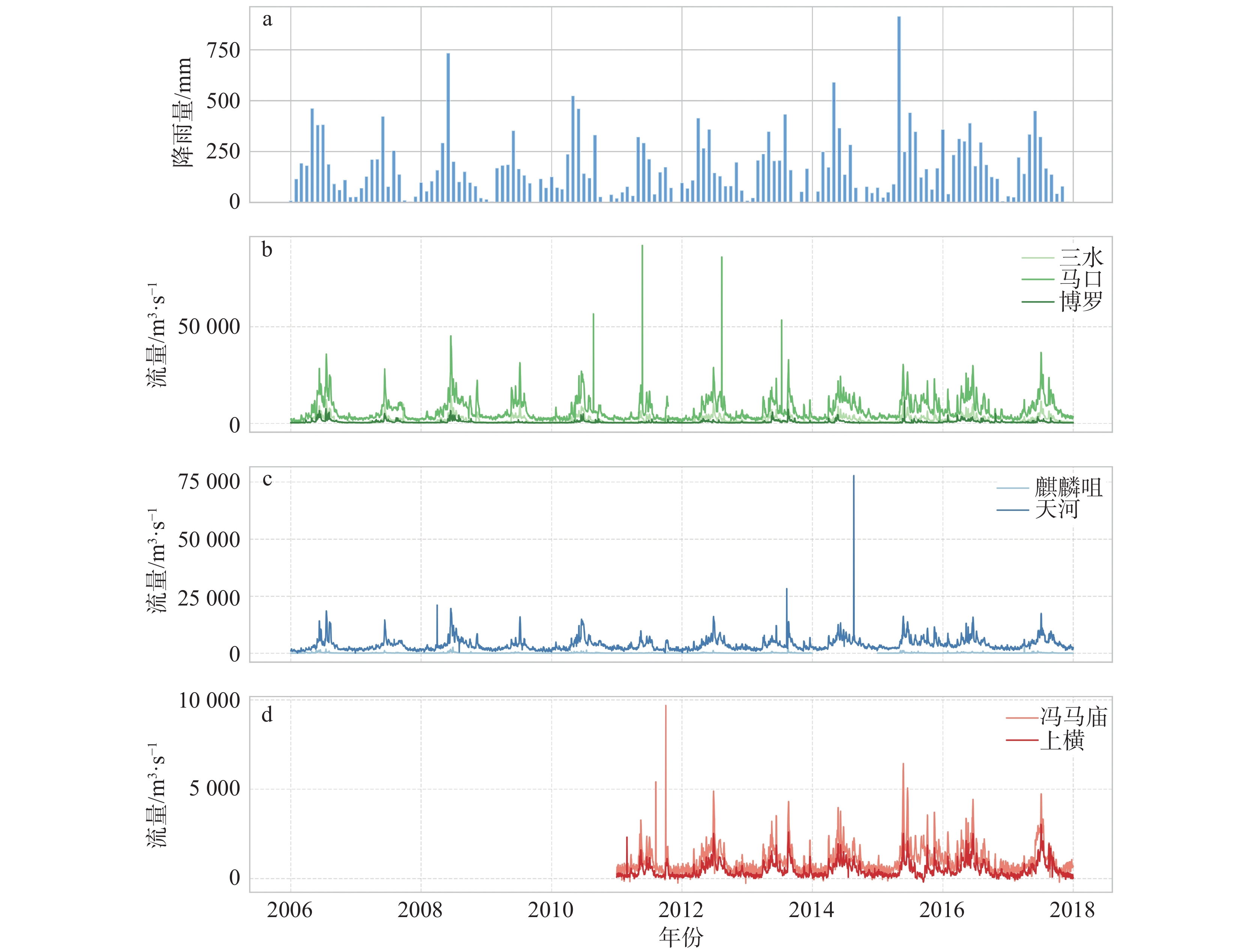Click the 2012 x-axis tick label

[681, 910]
